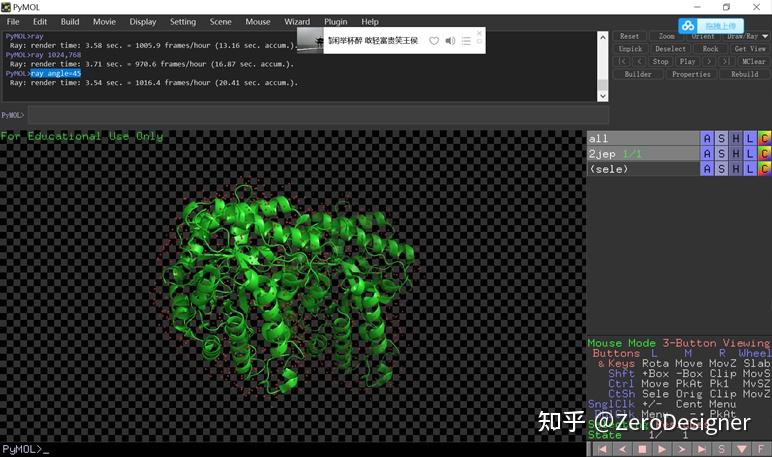The width and height of the screenshot is (772, 457).
Task: Click the < previous frame button in top panel
Action: [639, 62]
